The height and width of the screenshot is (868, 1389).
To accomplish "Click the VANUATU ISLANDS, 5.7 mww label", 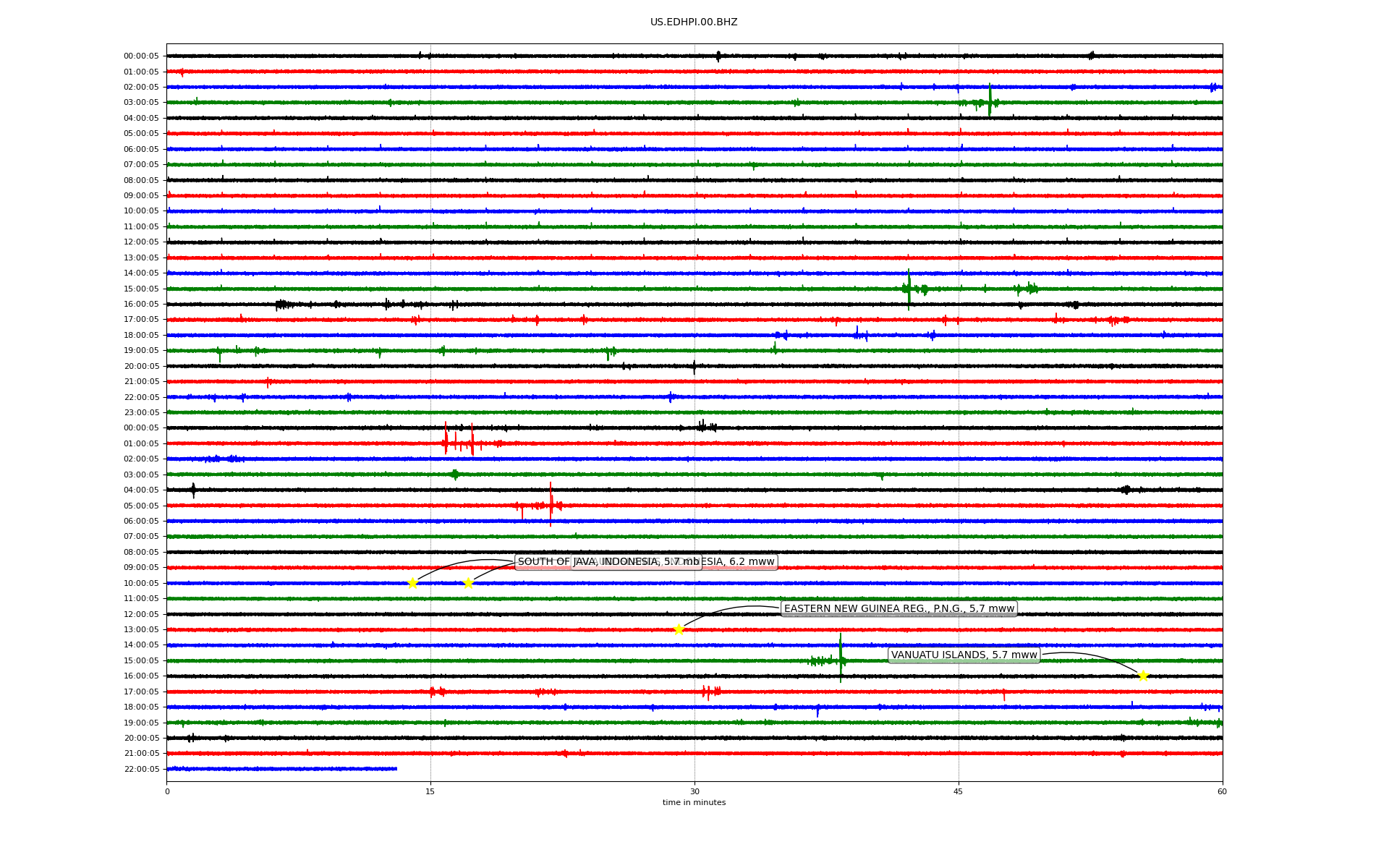I will tap(964, 655).
